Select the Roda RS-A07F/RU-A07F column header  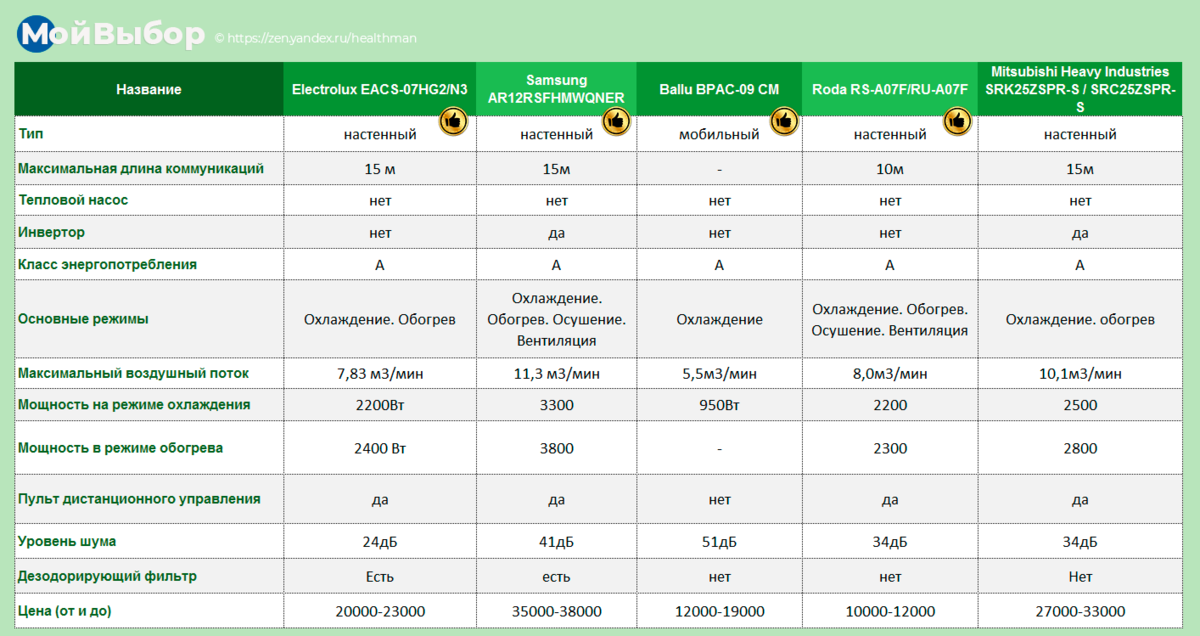[x=890, y=89]
